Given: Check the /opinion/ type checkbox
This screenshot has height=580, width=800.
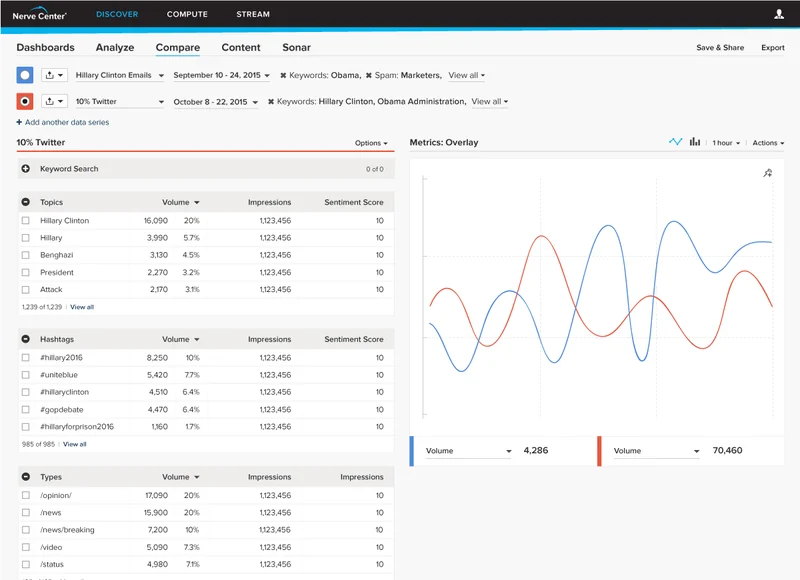Looking at the screenshot, I should point(26,495).
